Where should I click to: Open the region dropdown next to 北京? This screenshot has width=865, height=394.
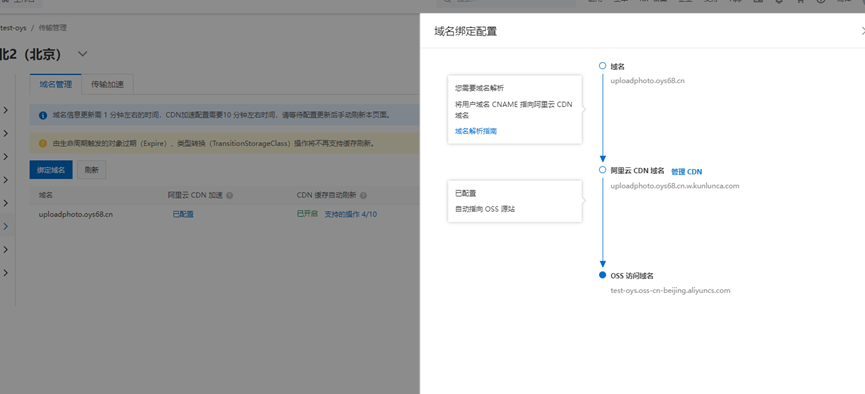(x=83, y=54)
